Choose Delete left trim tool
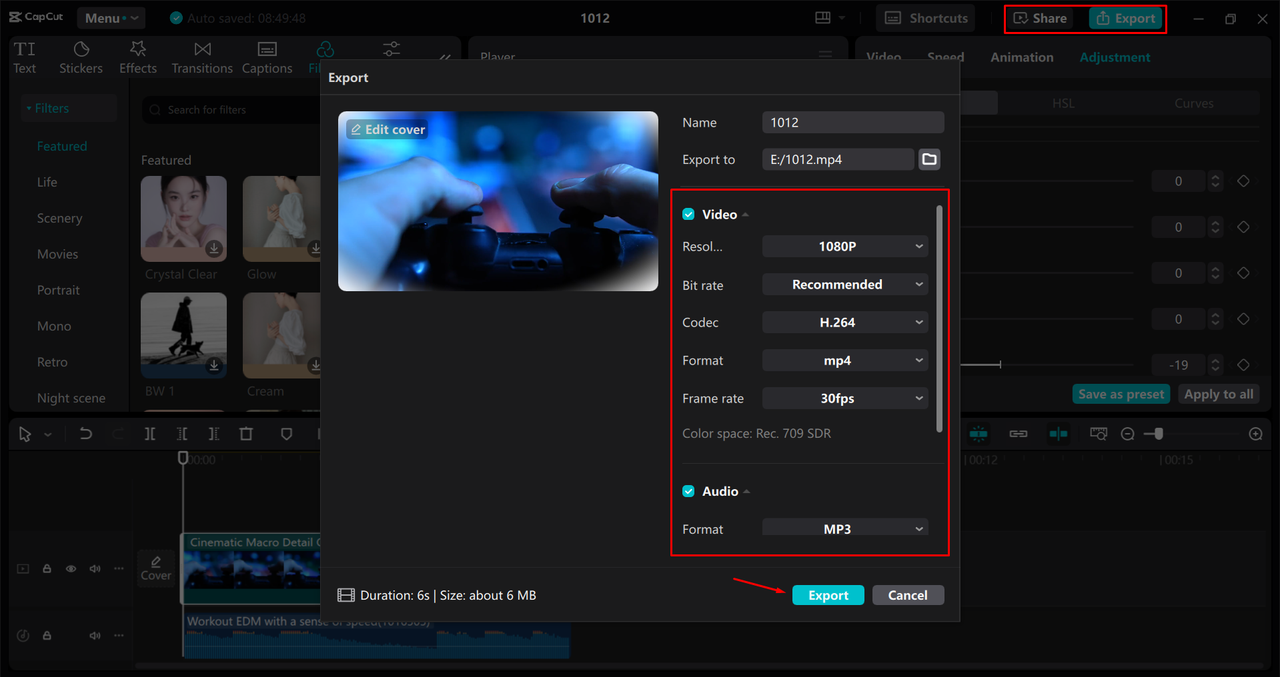The height and width of the screenshot is (677, 1280). 182,434
